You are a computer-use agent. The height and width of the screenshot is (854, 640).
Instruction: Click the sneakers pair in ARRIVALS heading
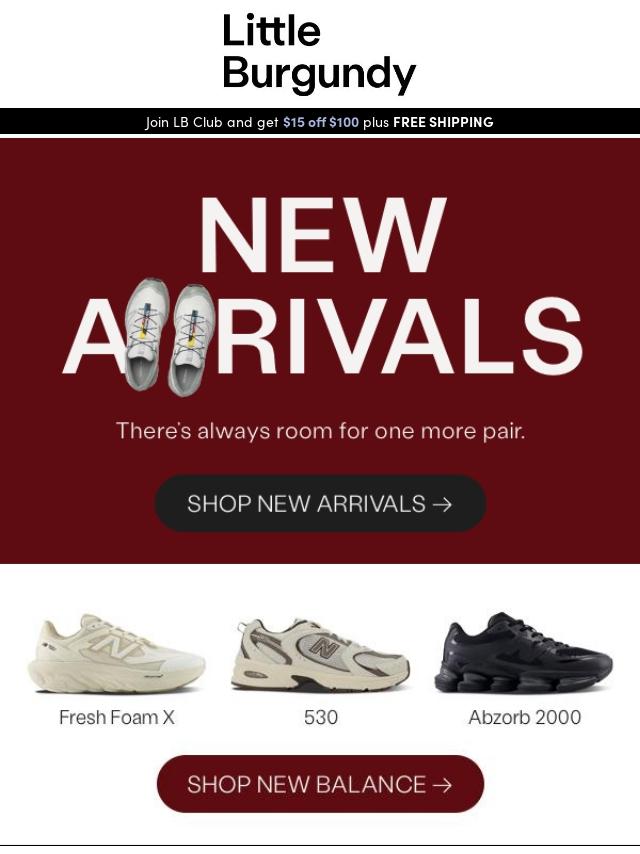pos(169,337)
